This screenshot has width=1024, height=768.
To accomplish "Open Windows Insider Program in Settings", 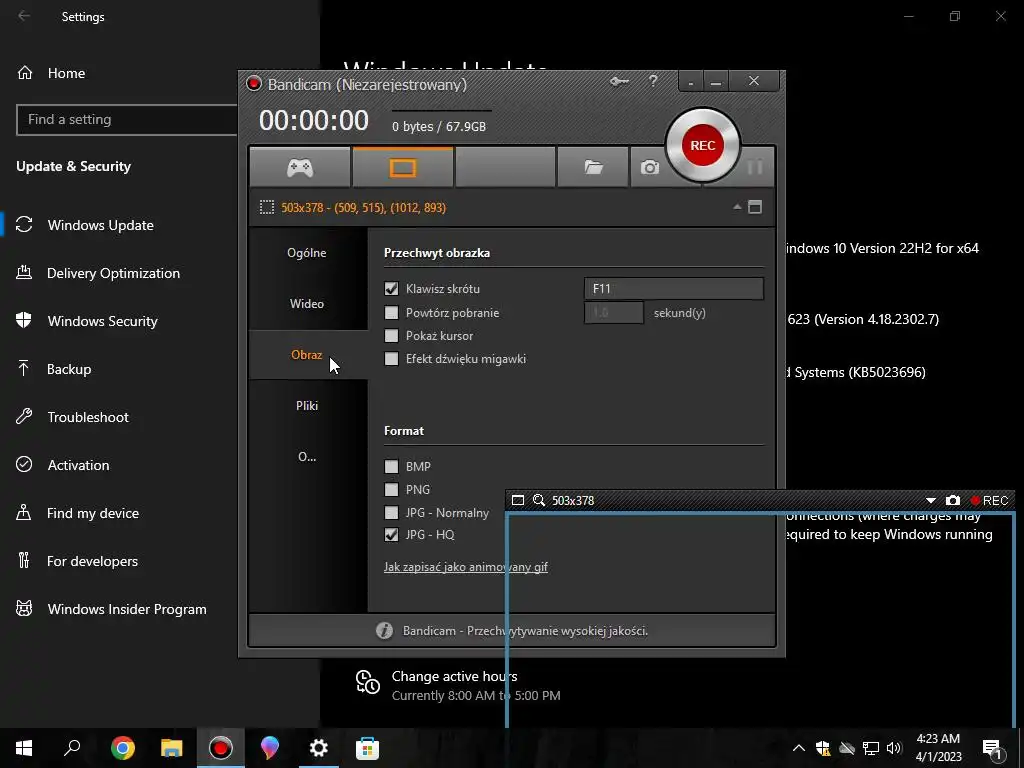I will [127, 609].
